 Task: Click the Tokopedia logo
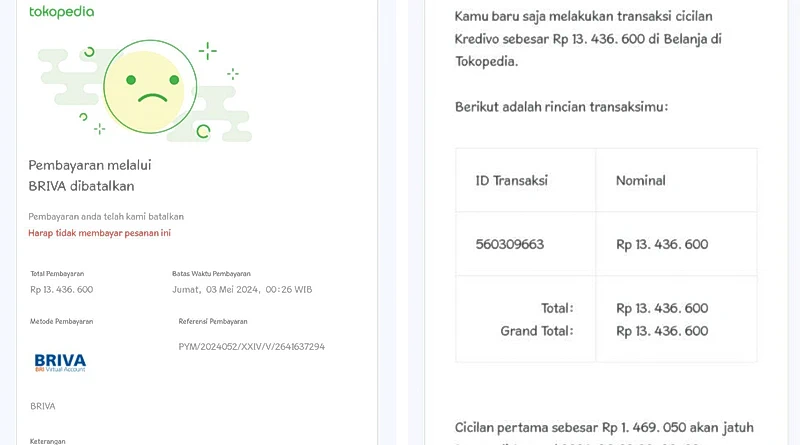point(62,11)
